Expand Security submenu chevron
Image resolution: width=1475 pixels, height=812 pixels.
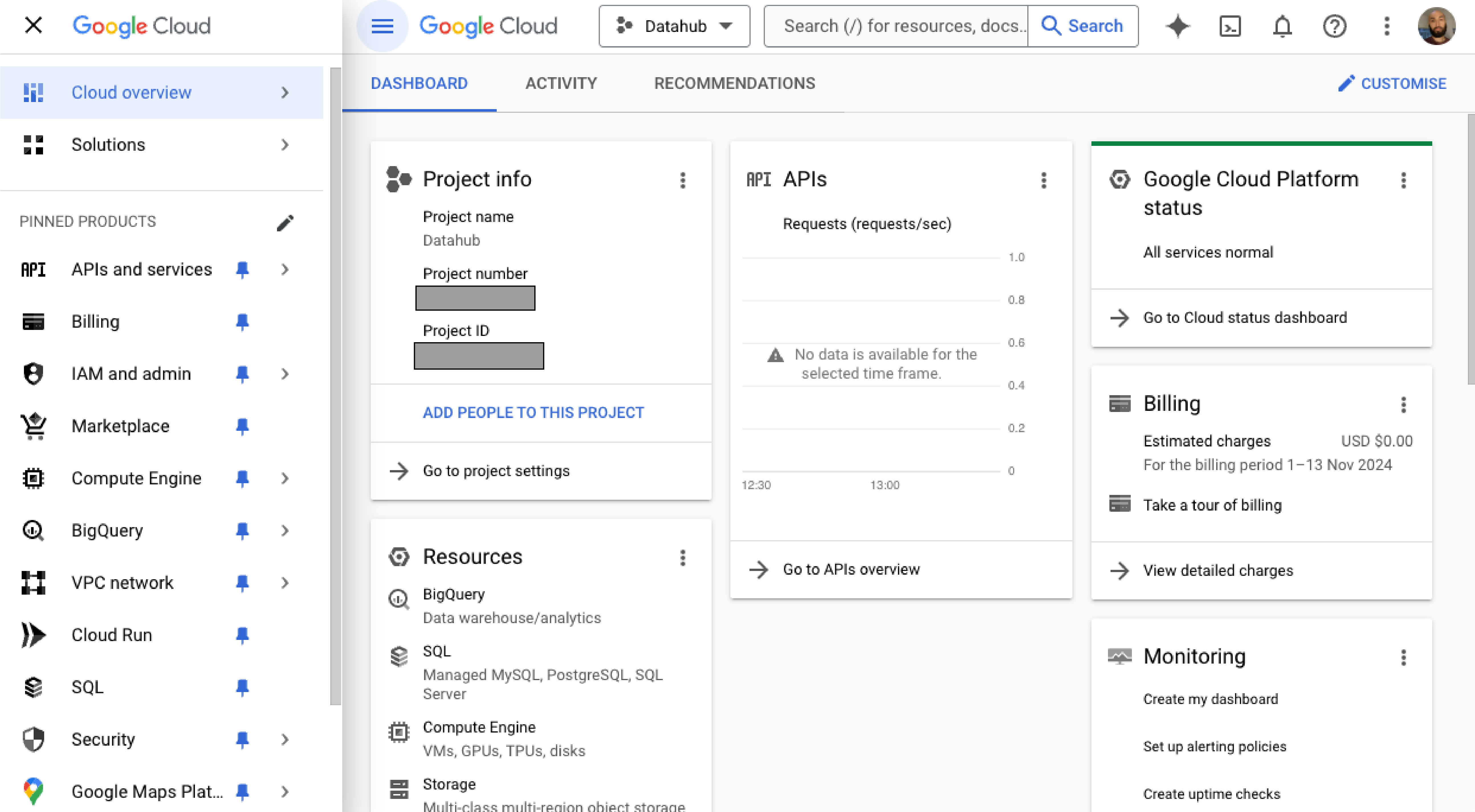(x=285, y=740)
